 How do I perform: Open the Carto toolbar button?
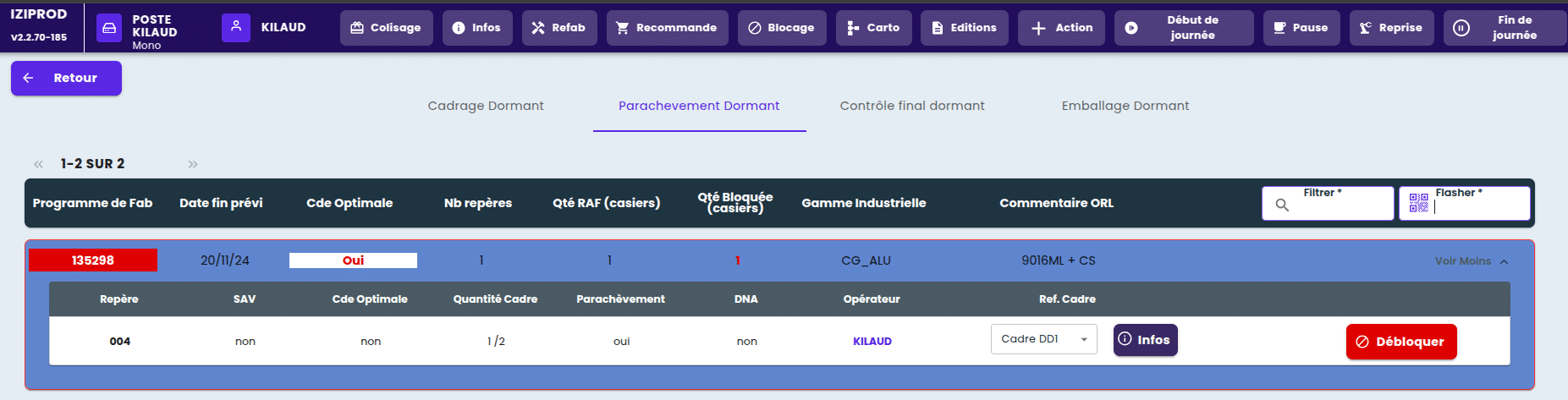(873, 28)
